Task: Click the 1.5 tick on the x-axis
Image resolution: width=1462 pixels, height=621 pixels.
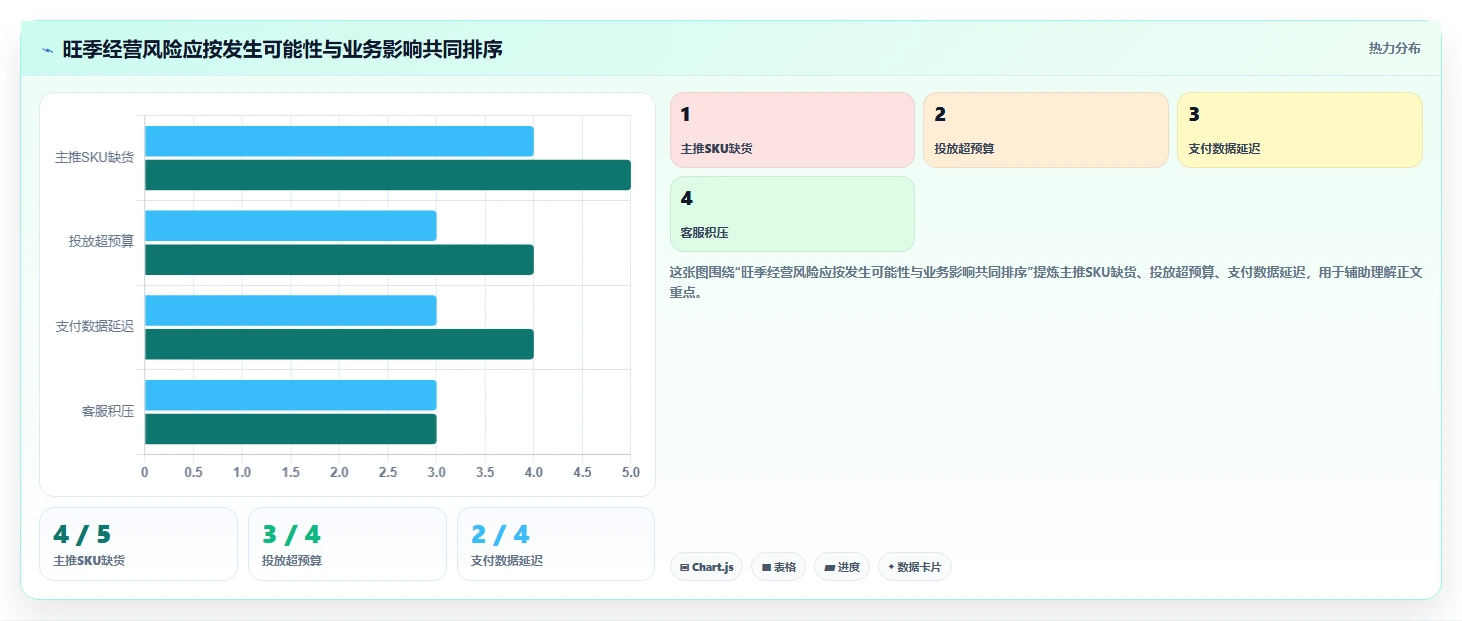Action: tap(291, 472)
